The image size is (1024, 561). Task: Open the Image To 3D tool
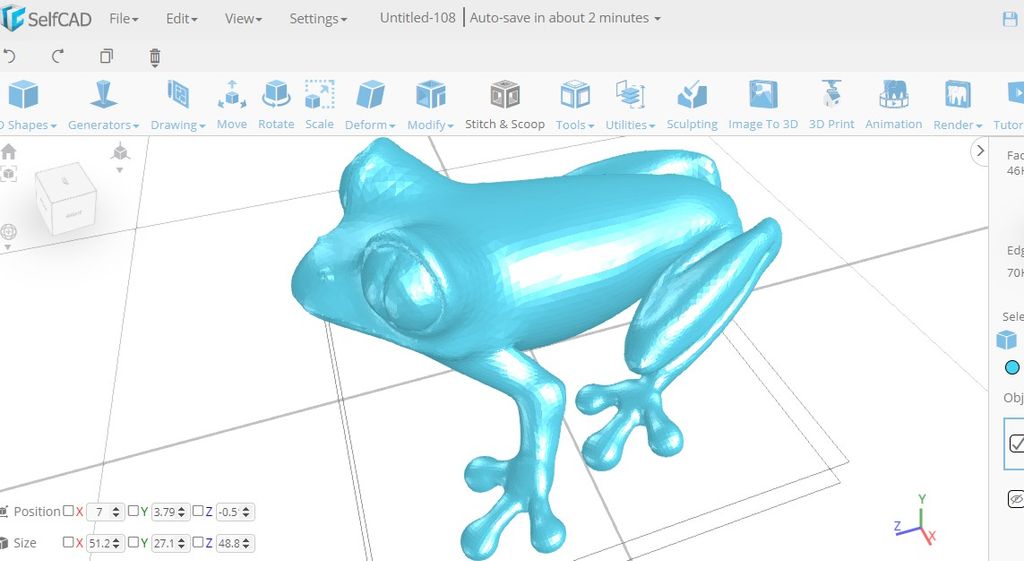[763, 104]
